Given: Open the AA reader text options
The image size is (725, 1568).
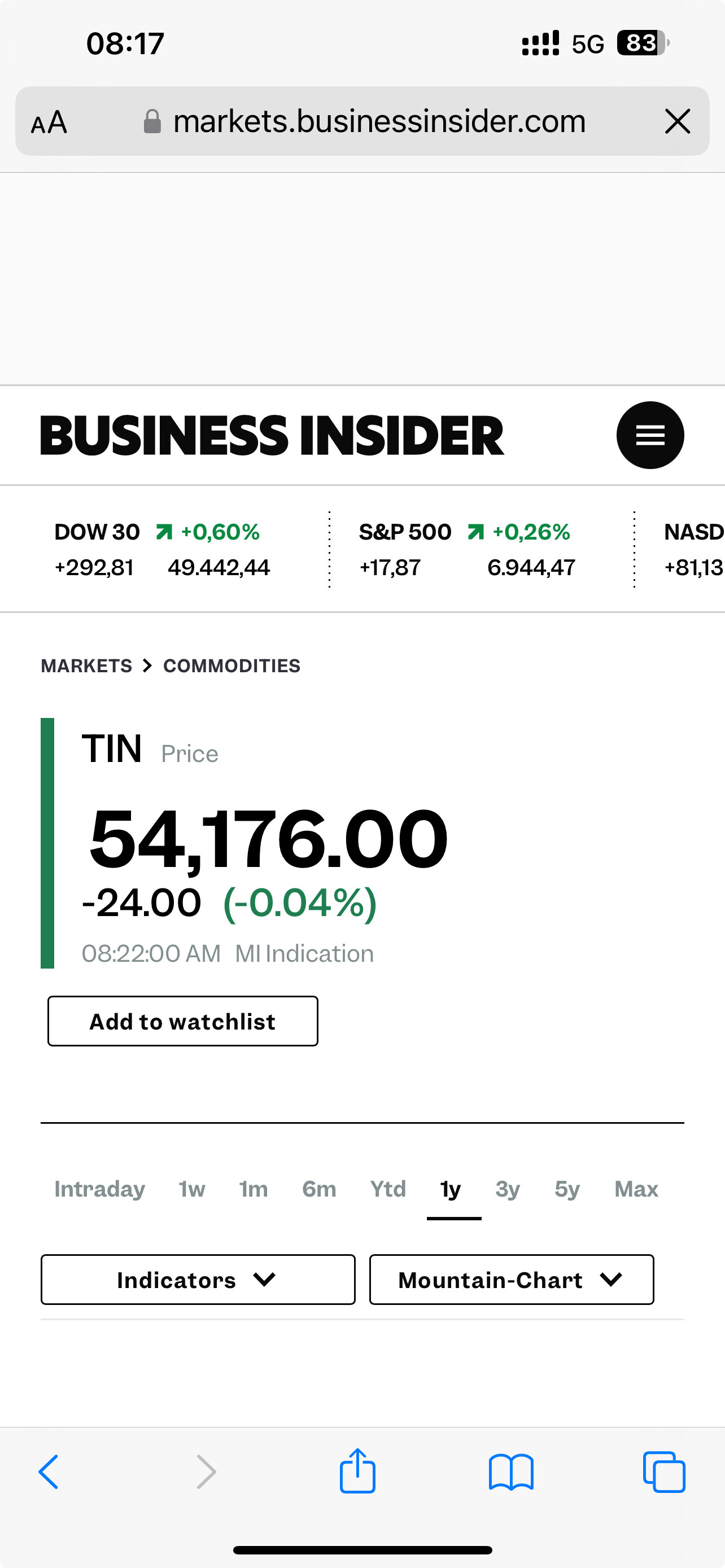Looking at the screenshot, I should tap(49, 122).
